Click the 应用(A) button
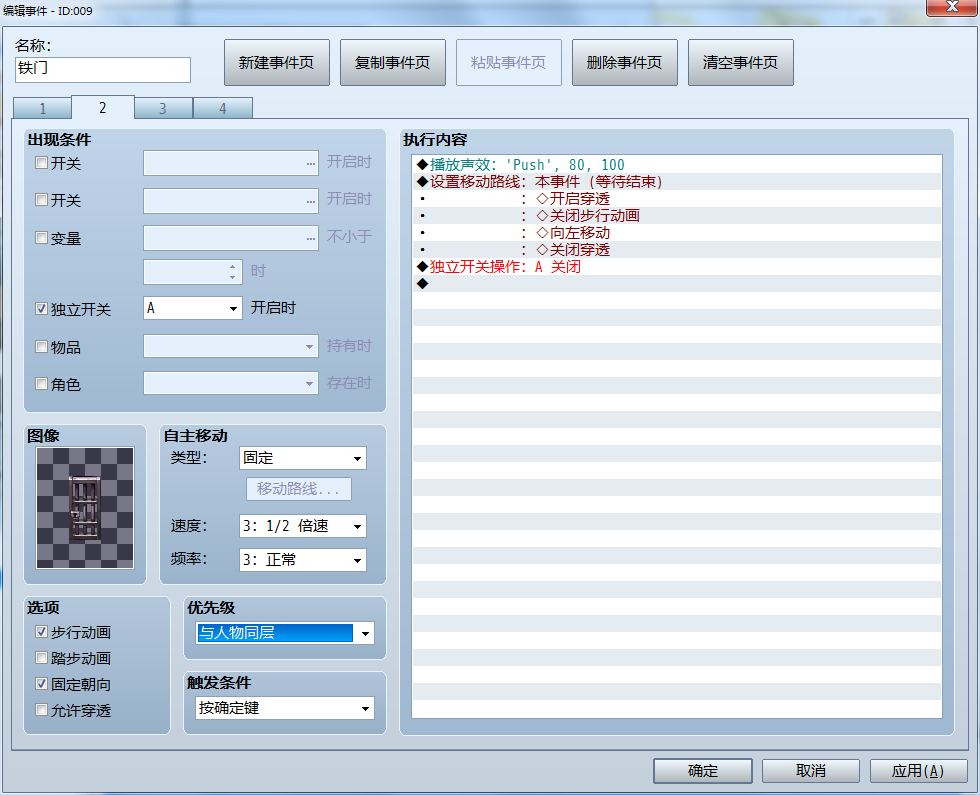980x795 pixels. coord(919,771)
